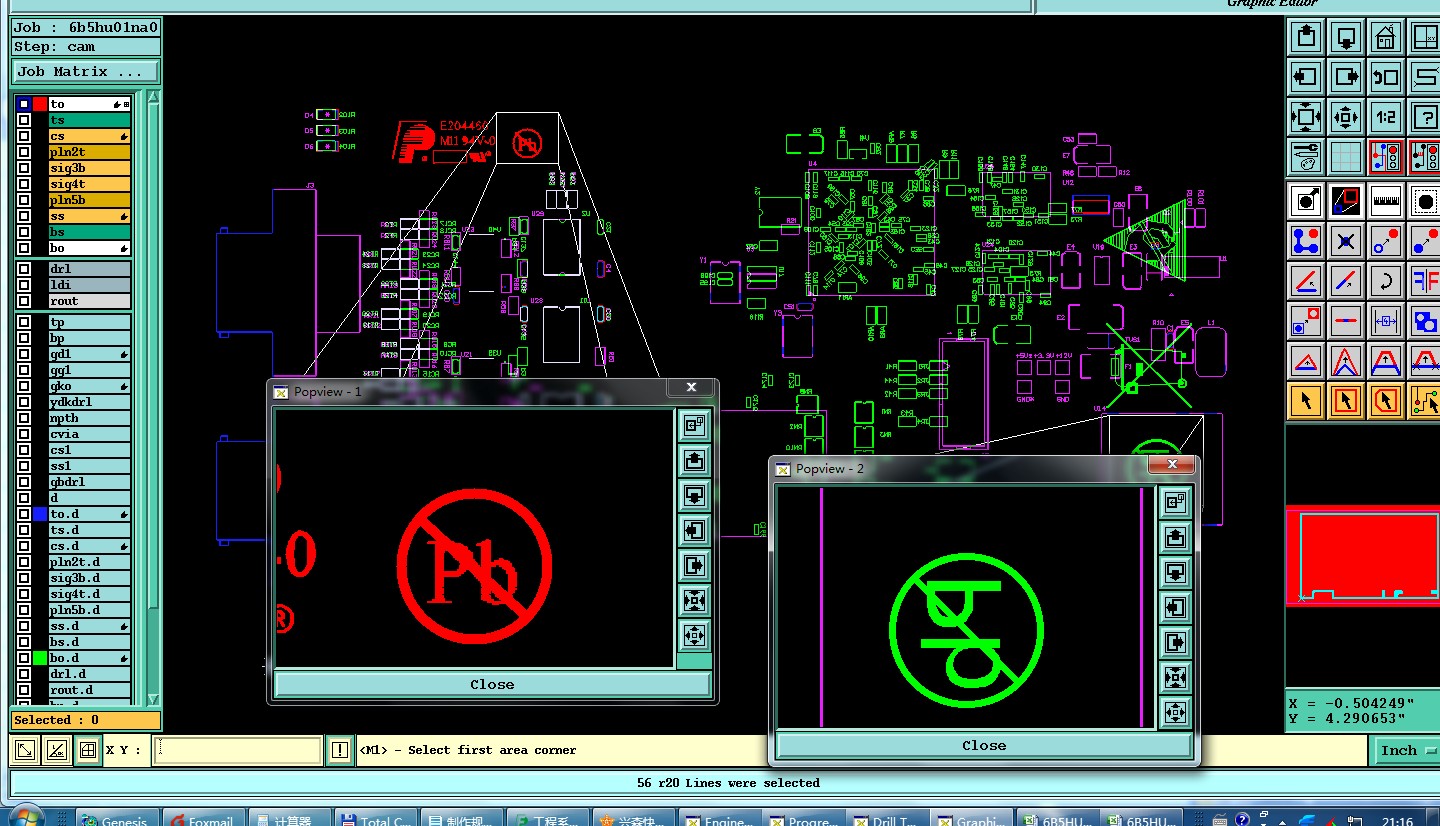This screenshot has height=826, width=1440.
Task: Close Popview - 2 with Close button
Action: pyautogui.click(x=984, y=746)
